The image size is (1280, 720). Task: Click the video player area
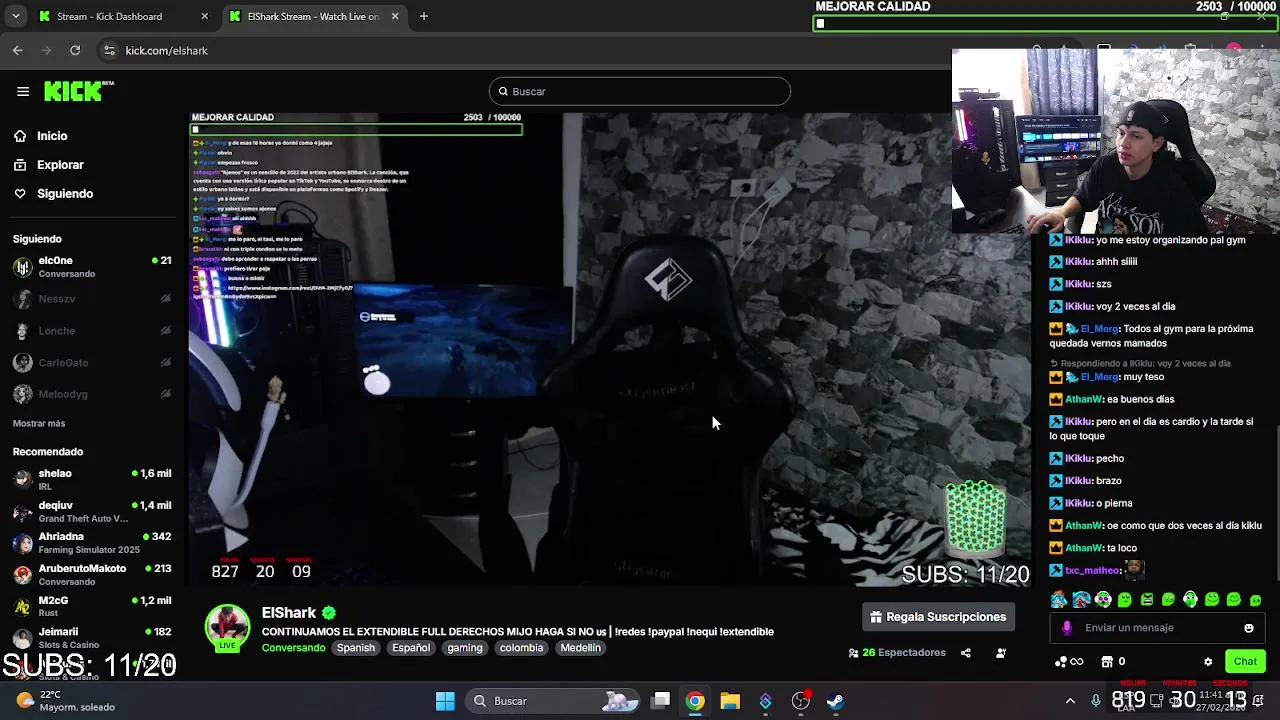point(610,350)
